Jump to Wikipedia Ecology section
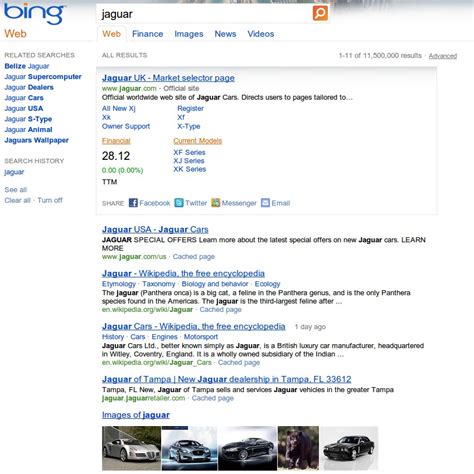 coord(267,284)
